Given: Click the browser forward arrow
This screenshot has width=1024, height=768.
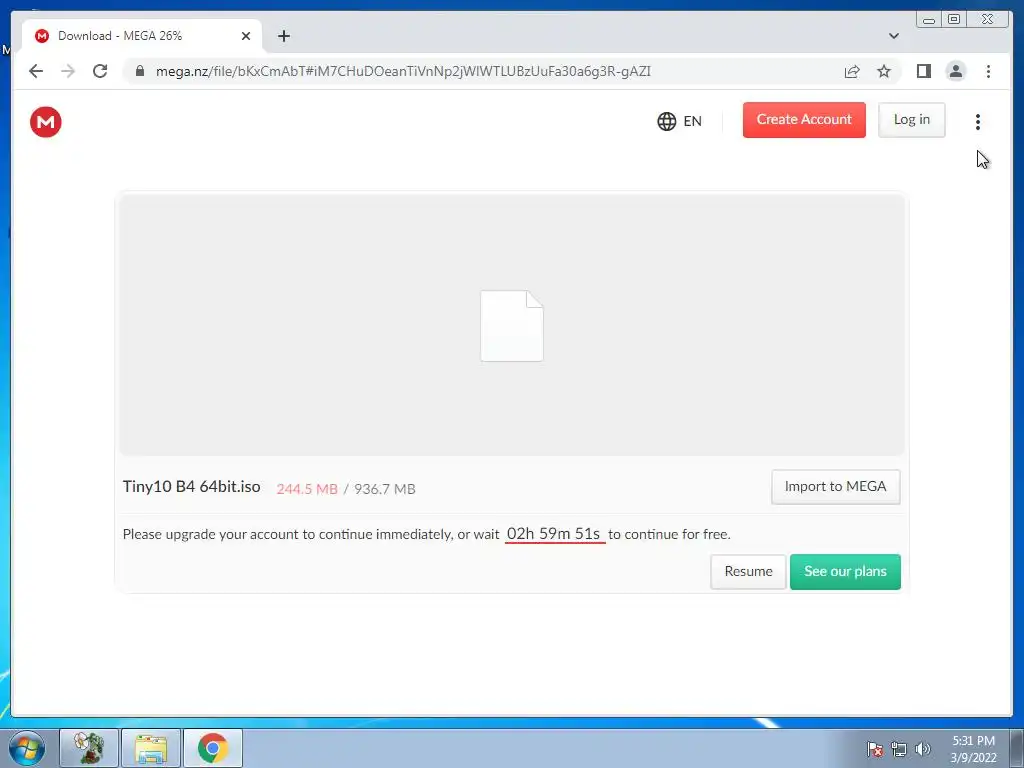Looking at the screenshot, I should (68, 71).
